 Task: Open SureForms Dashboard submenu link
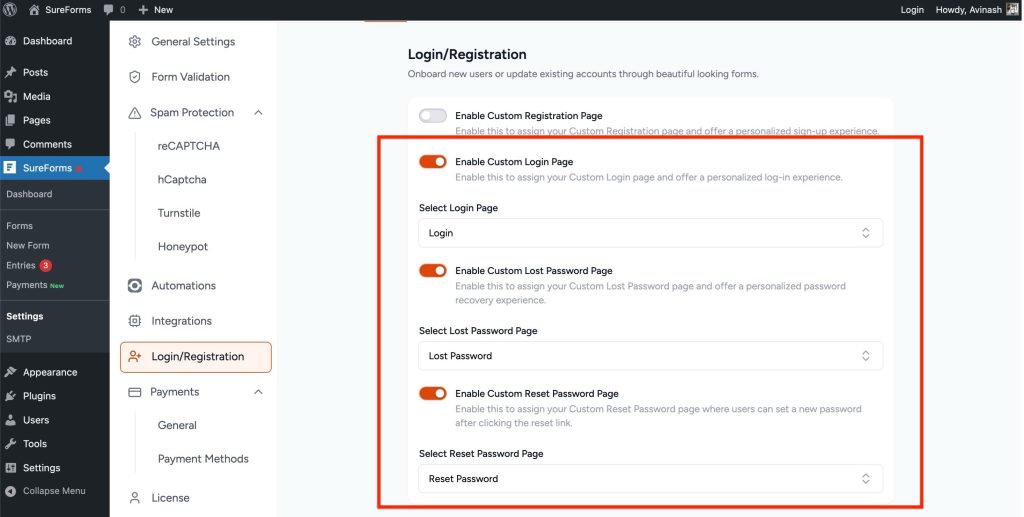pos(29,194)
